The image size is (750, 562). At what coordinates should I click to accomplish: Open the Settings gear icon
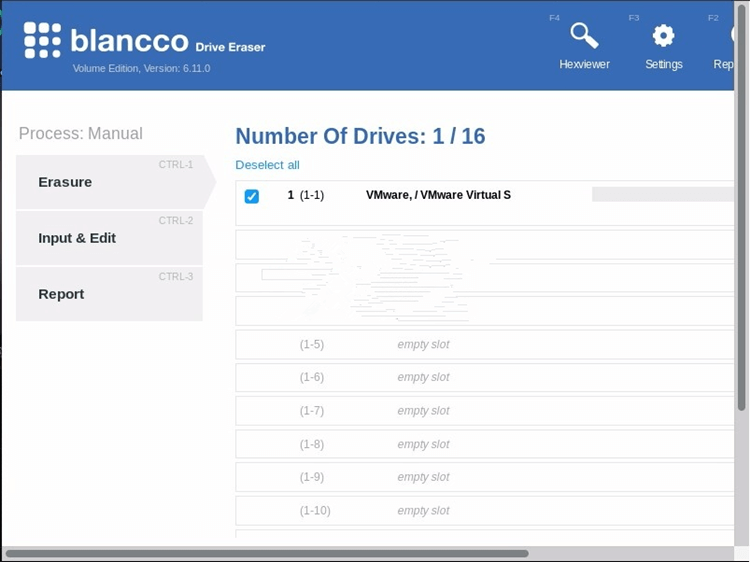click(663, 36)
